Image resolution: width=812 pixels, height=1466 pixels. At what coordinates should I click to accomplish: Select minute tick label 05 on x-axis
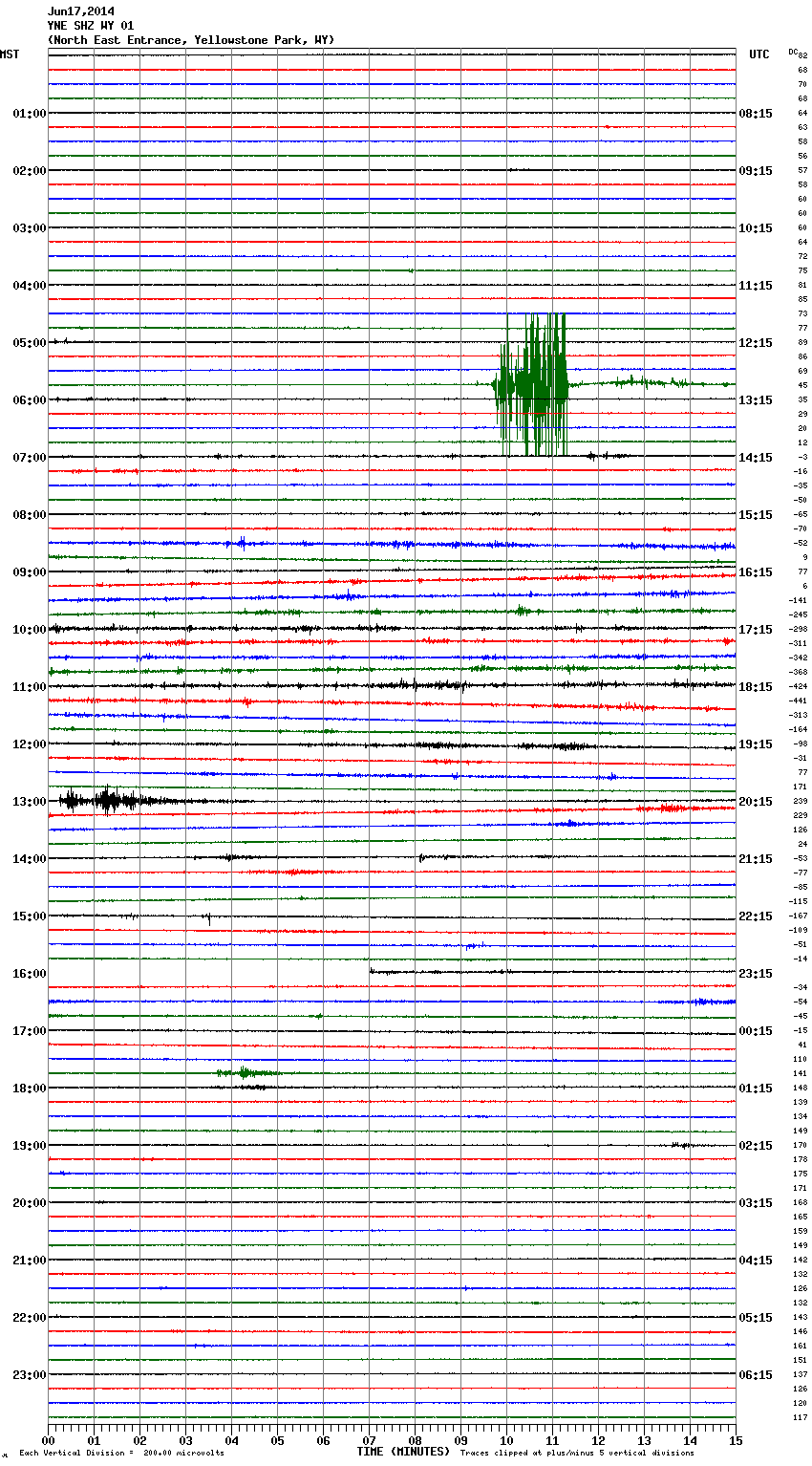[277, 1440]
